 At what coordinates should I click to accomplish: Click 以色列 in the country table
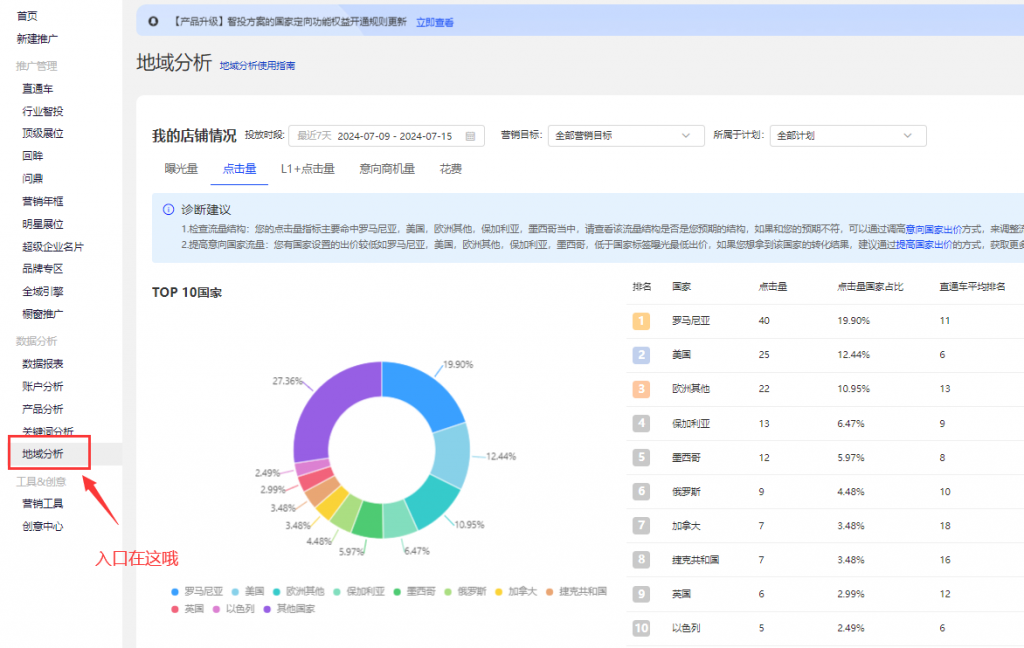point(686,628)
